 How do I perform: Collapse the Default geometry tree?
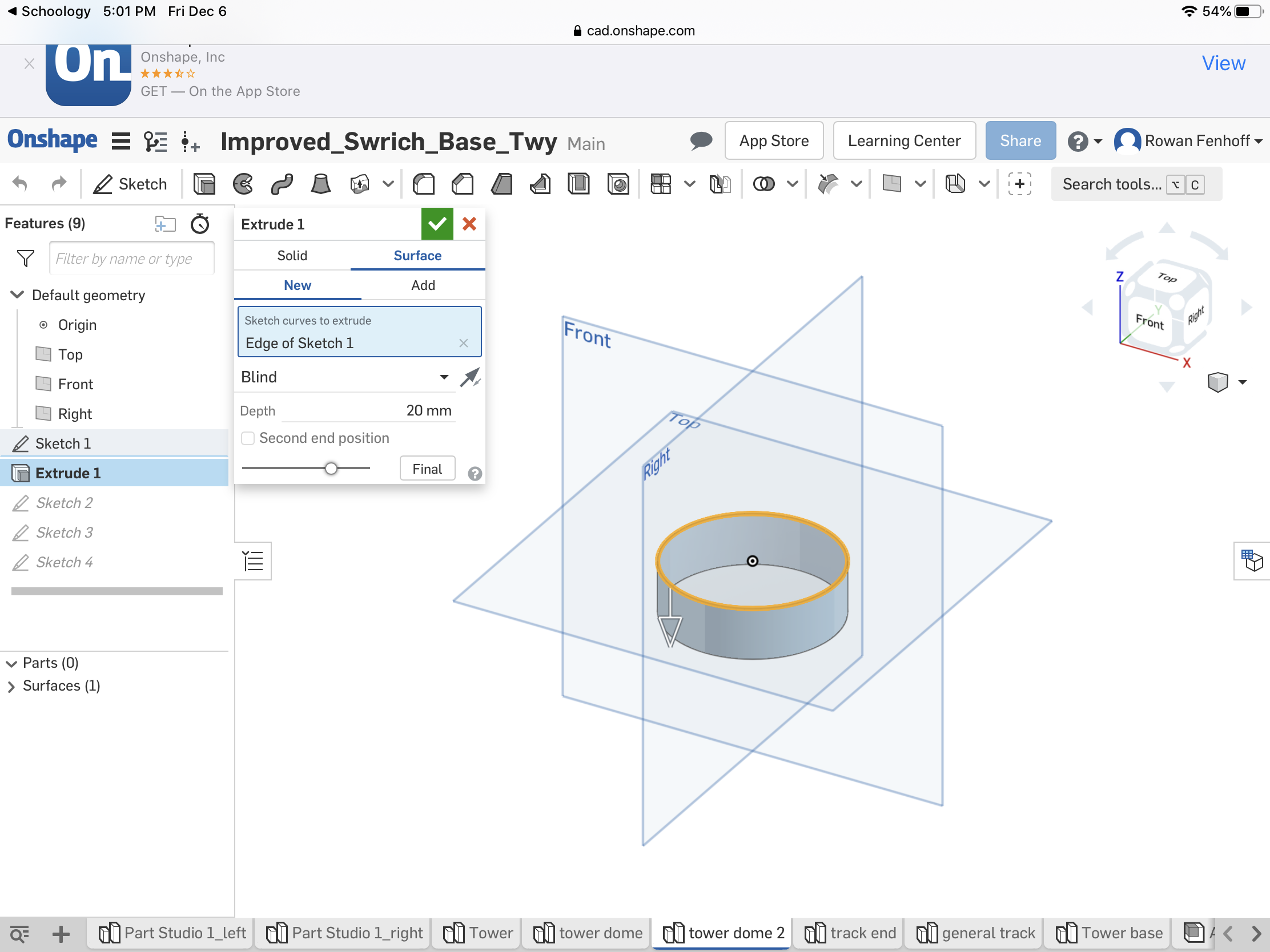[17, 295]
